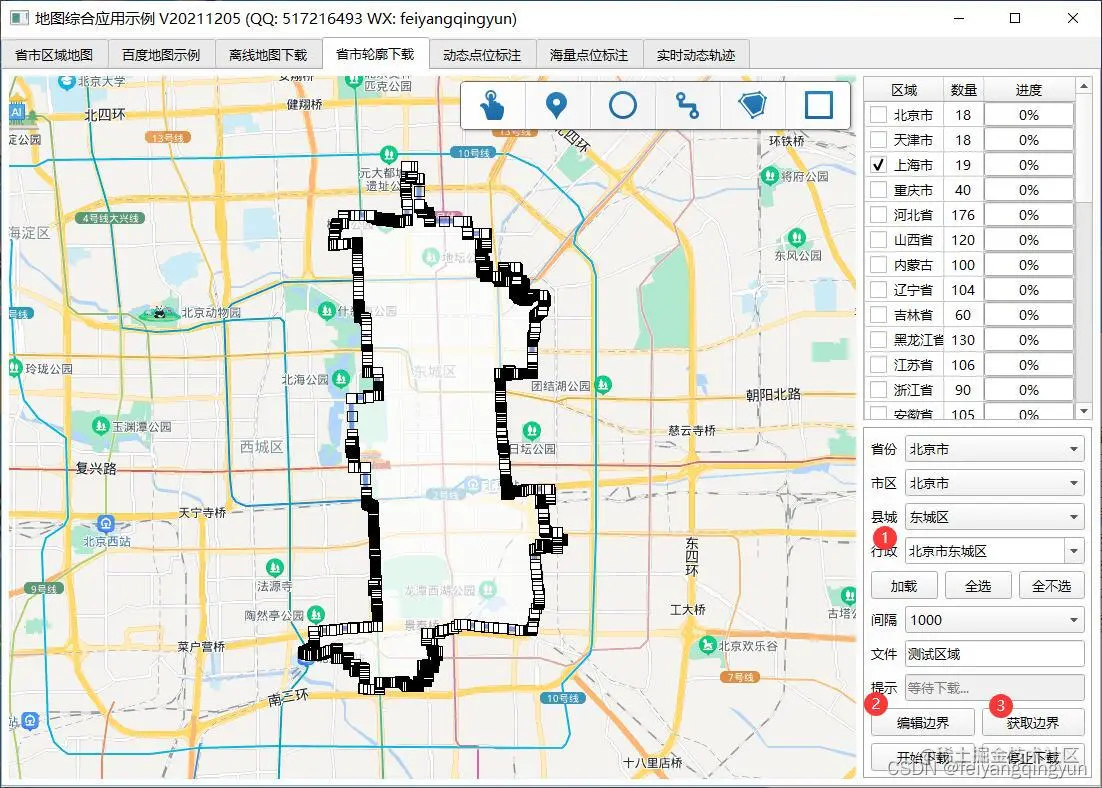This screenshot has height=788, width=1102.
Task: Click the 开始下载 button
Action: pos(922,757)
